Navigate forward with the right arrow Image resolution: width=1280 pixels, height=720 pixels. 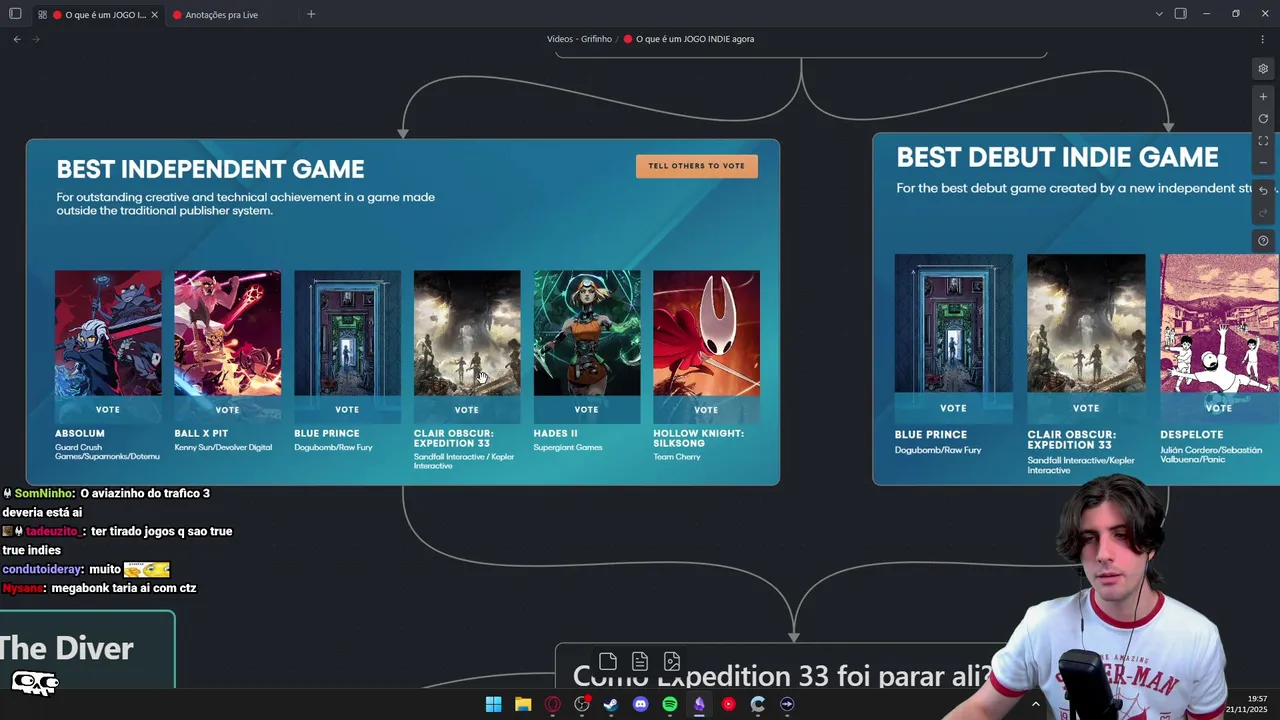37,39
